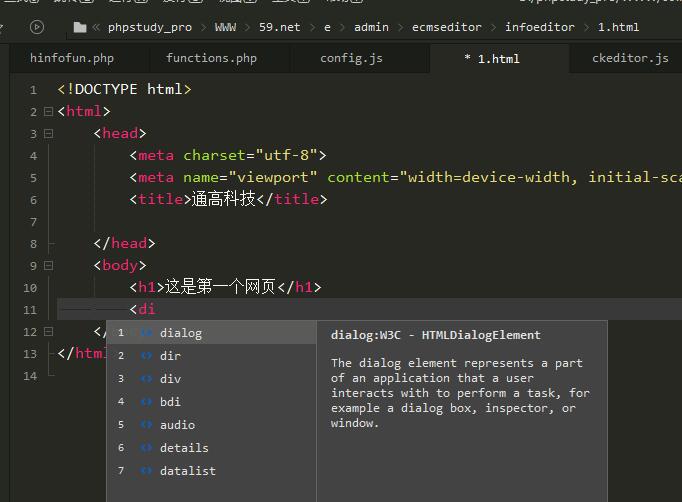Click line number 8 in the gutter
The height and width of the screenshot is (502, 682).
coord(33,244)
